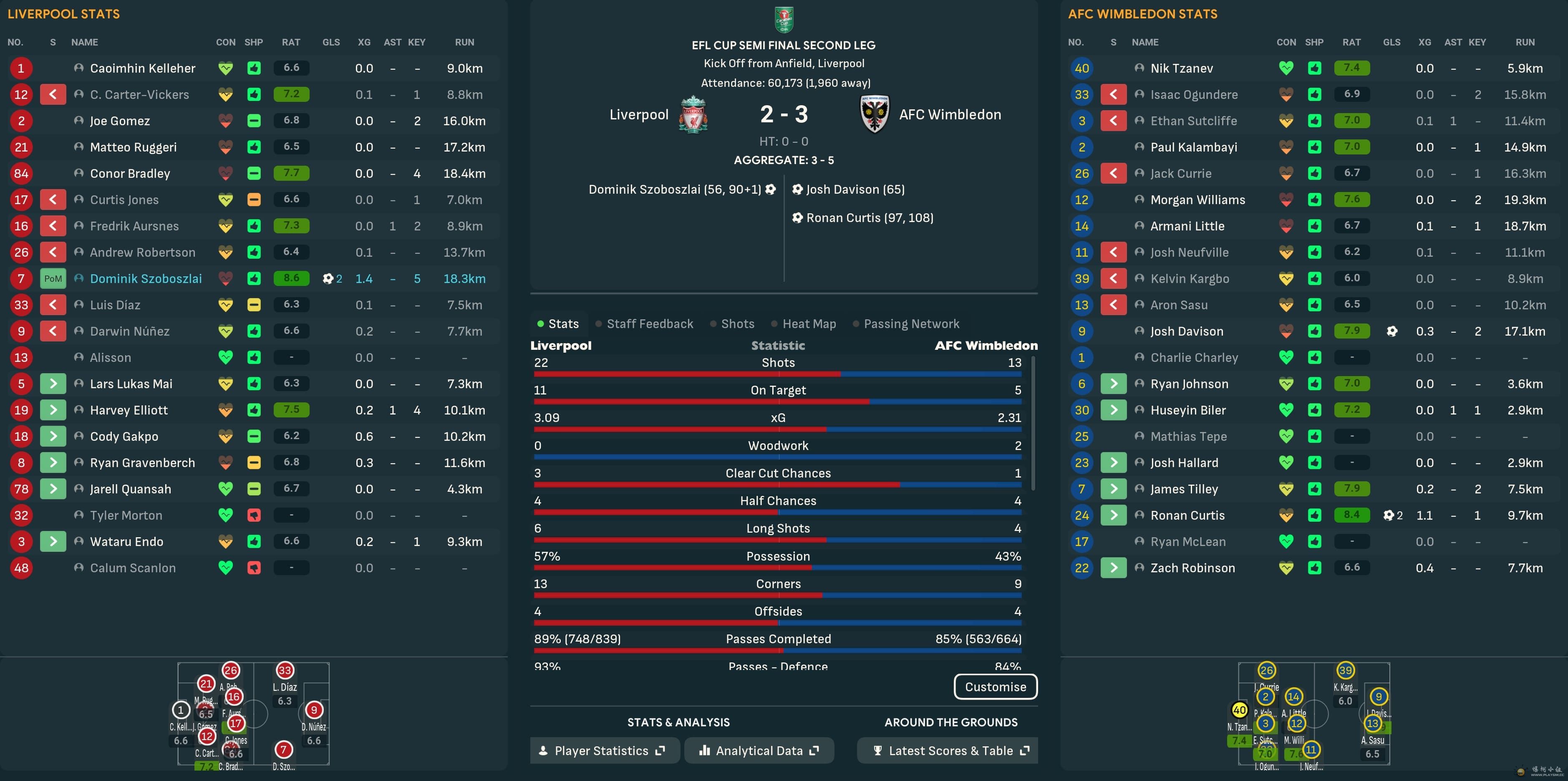Click the PoM badge beside Dominik Szoboszlai
Image resolution: width=1568 pixels, height=781 pixels.
pyautogui.click(x=53, y=279)
